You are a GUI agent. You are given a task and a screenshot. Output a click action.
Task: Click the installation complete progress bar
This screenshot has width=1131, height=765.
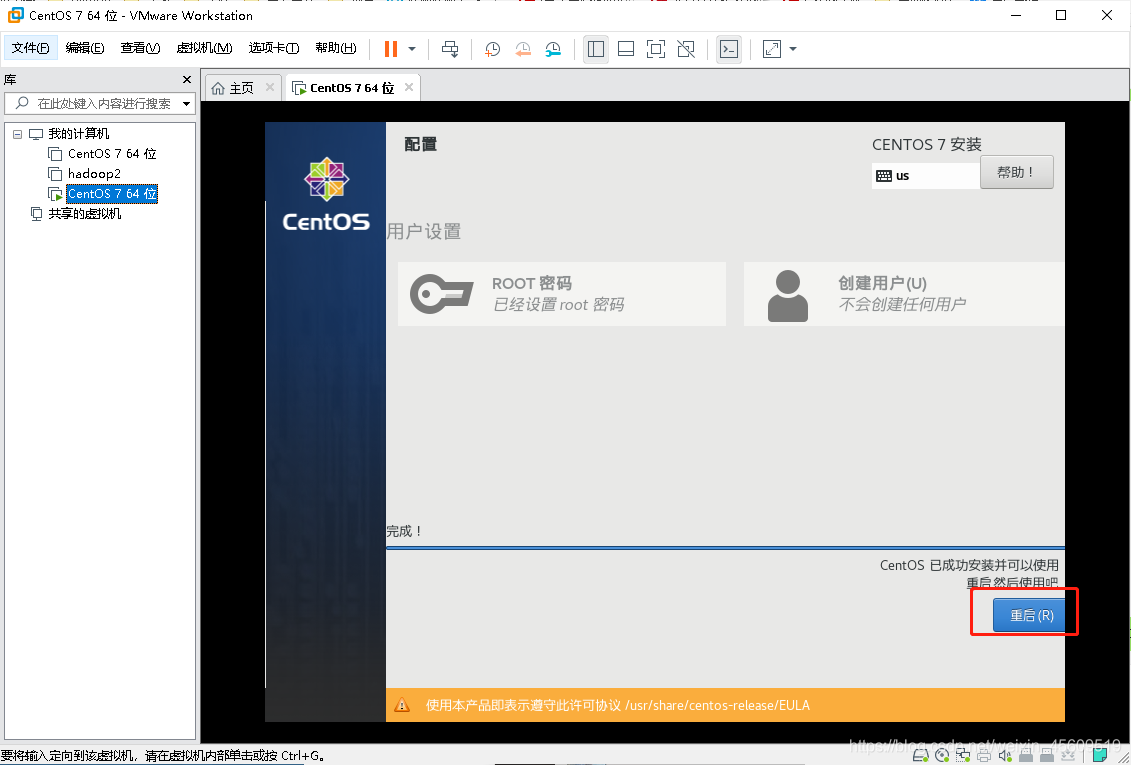(x=725, y=548)
